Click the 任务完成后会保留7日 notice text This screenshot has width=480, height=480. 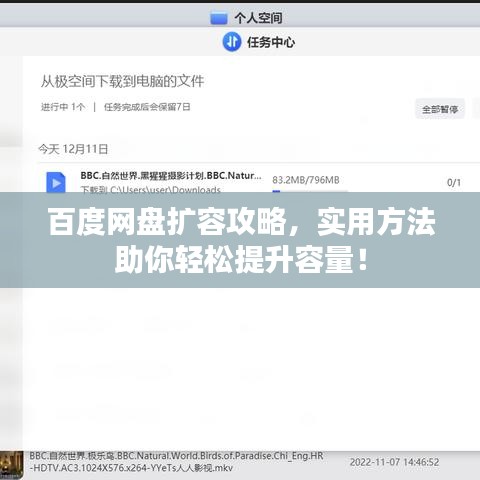[147, 107]
